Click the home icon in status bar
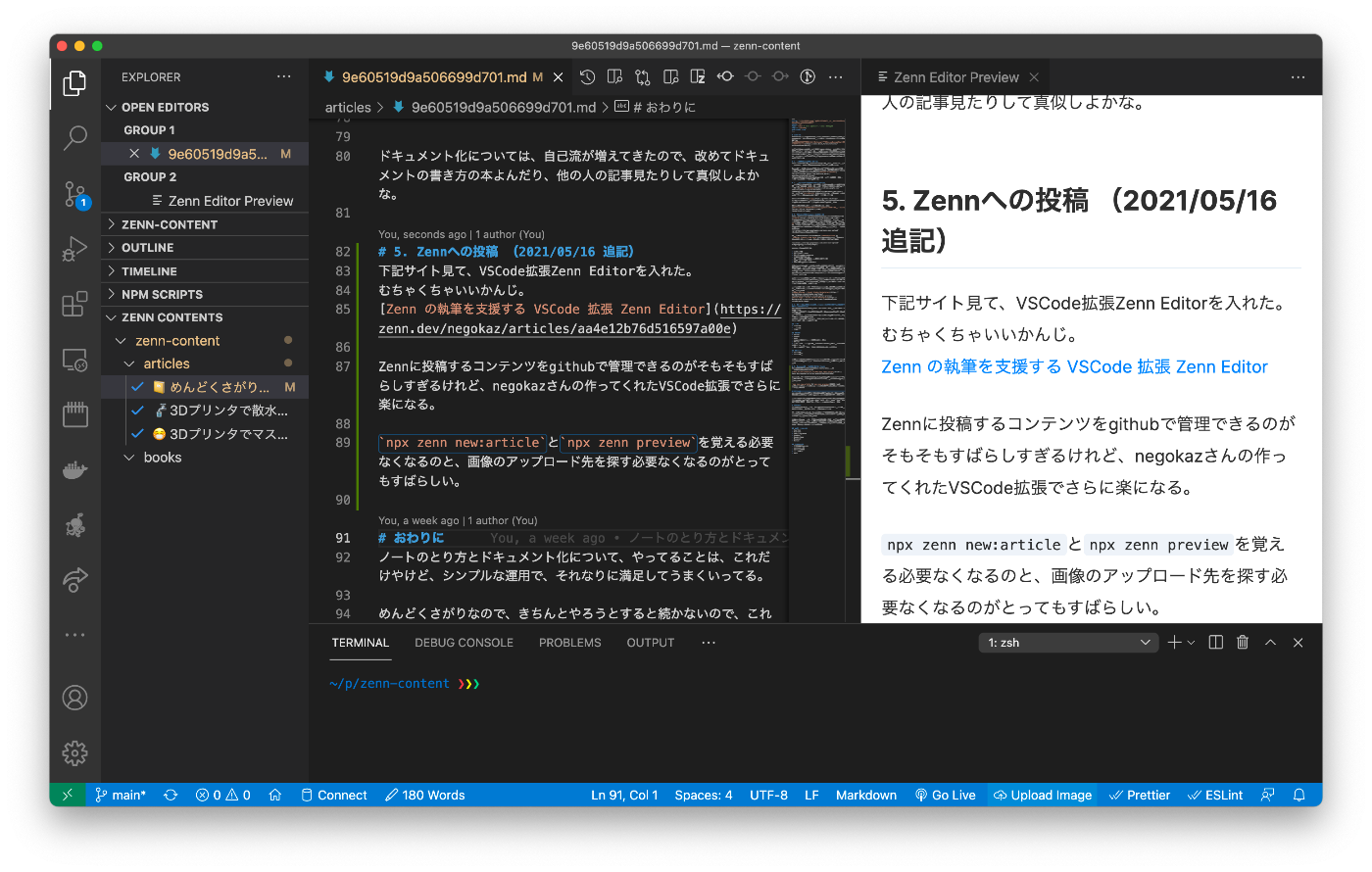The height and width of the screenshot is (872, 1372). 275,795
